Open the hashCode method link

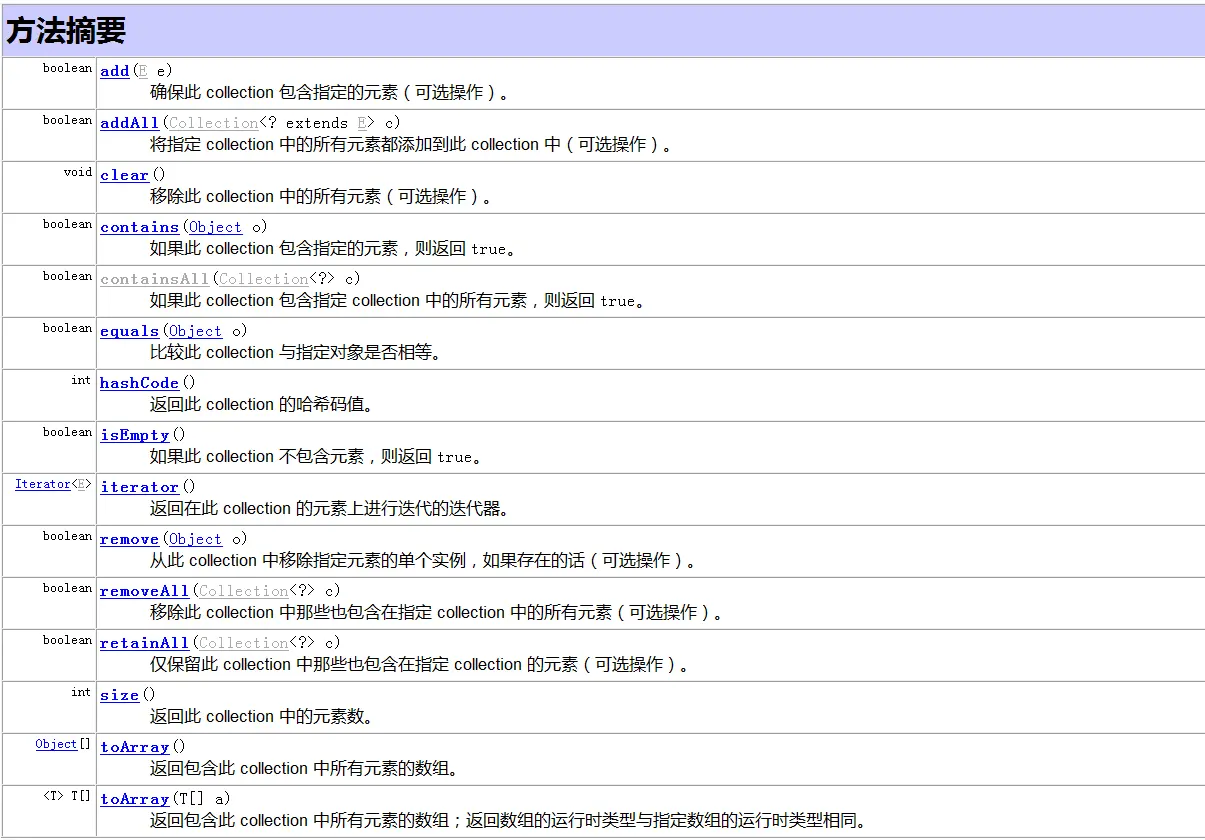pyautogui.click(x=140, y=383)
